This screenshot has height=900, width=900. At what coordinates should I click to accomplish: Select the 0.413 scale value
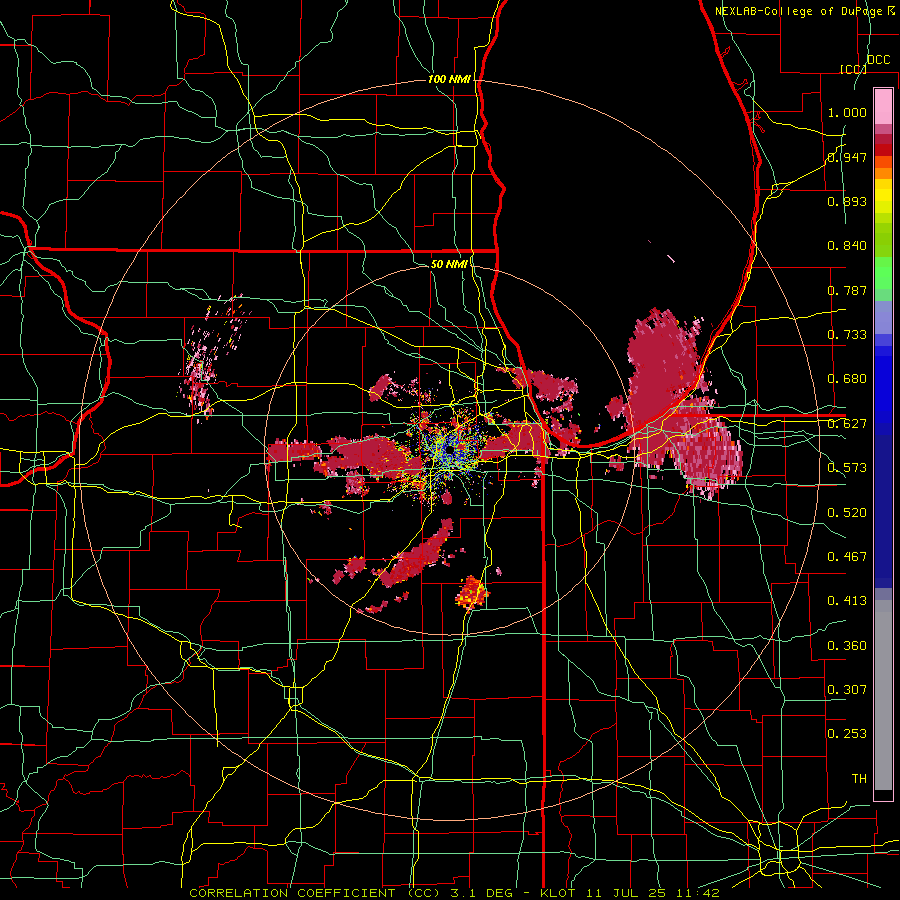[847, 601]
